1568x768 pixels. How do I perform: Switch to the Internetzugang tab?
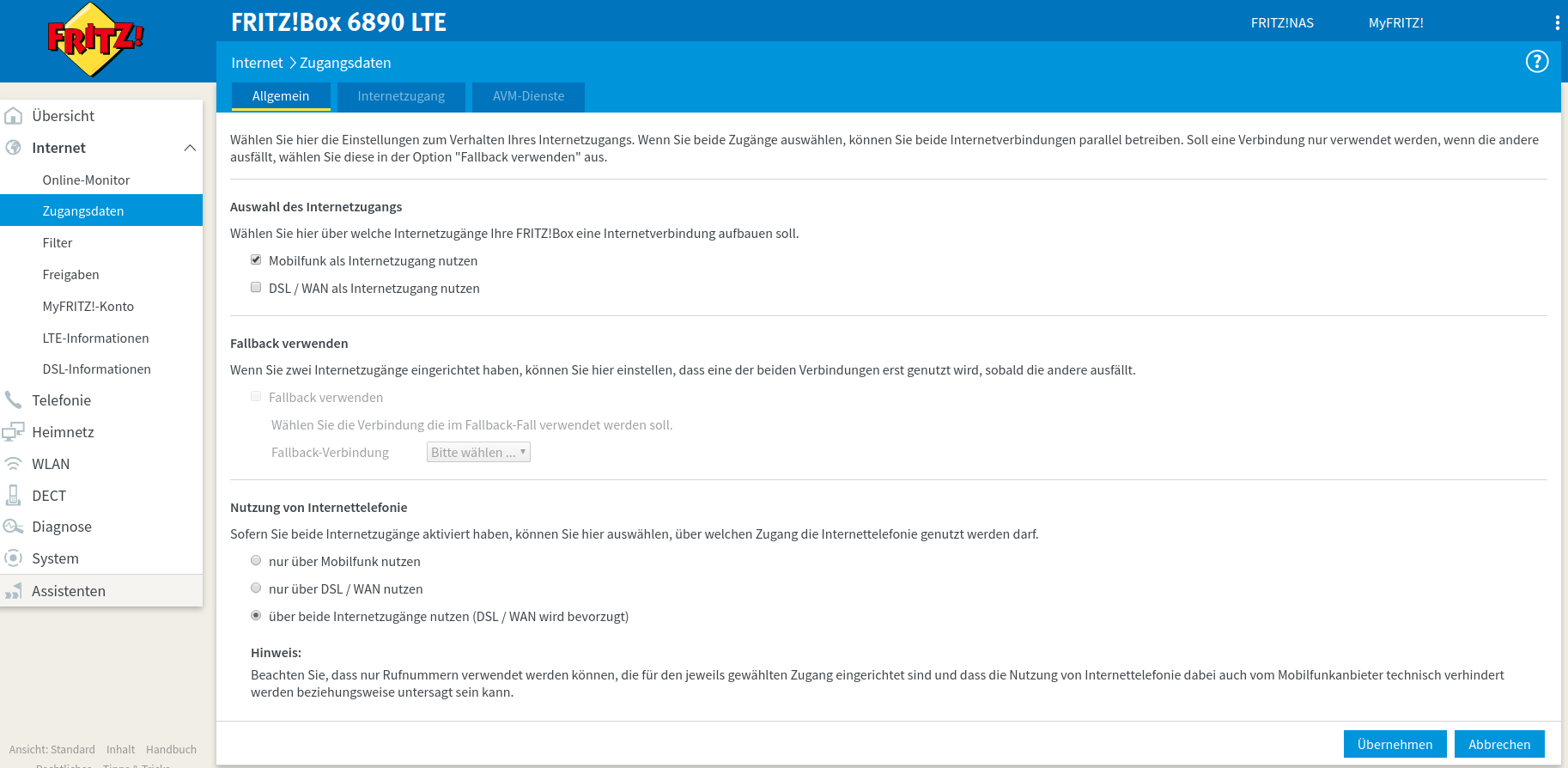coord(401,96)
